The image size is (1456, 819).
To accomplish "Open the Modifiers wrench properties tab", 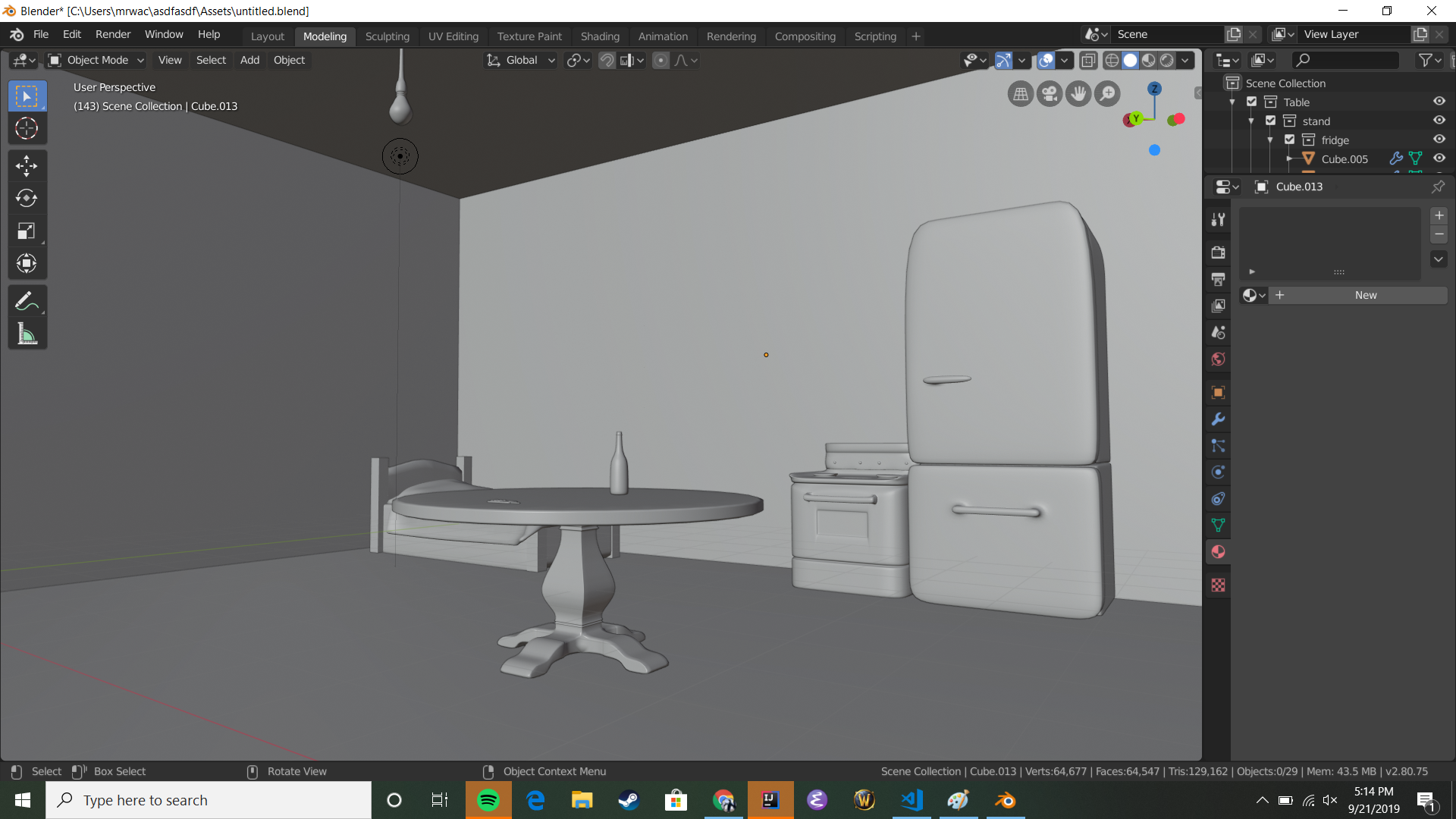I will point(1218,419).
